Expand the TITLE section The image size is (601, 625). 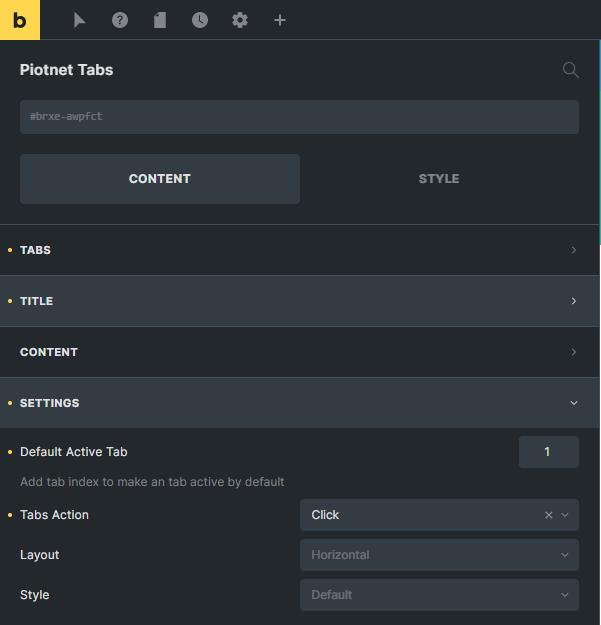300,301
